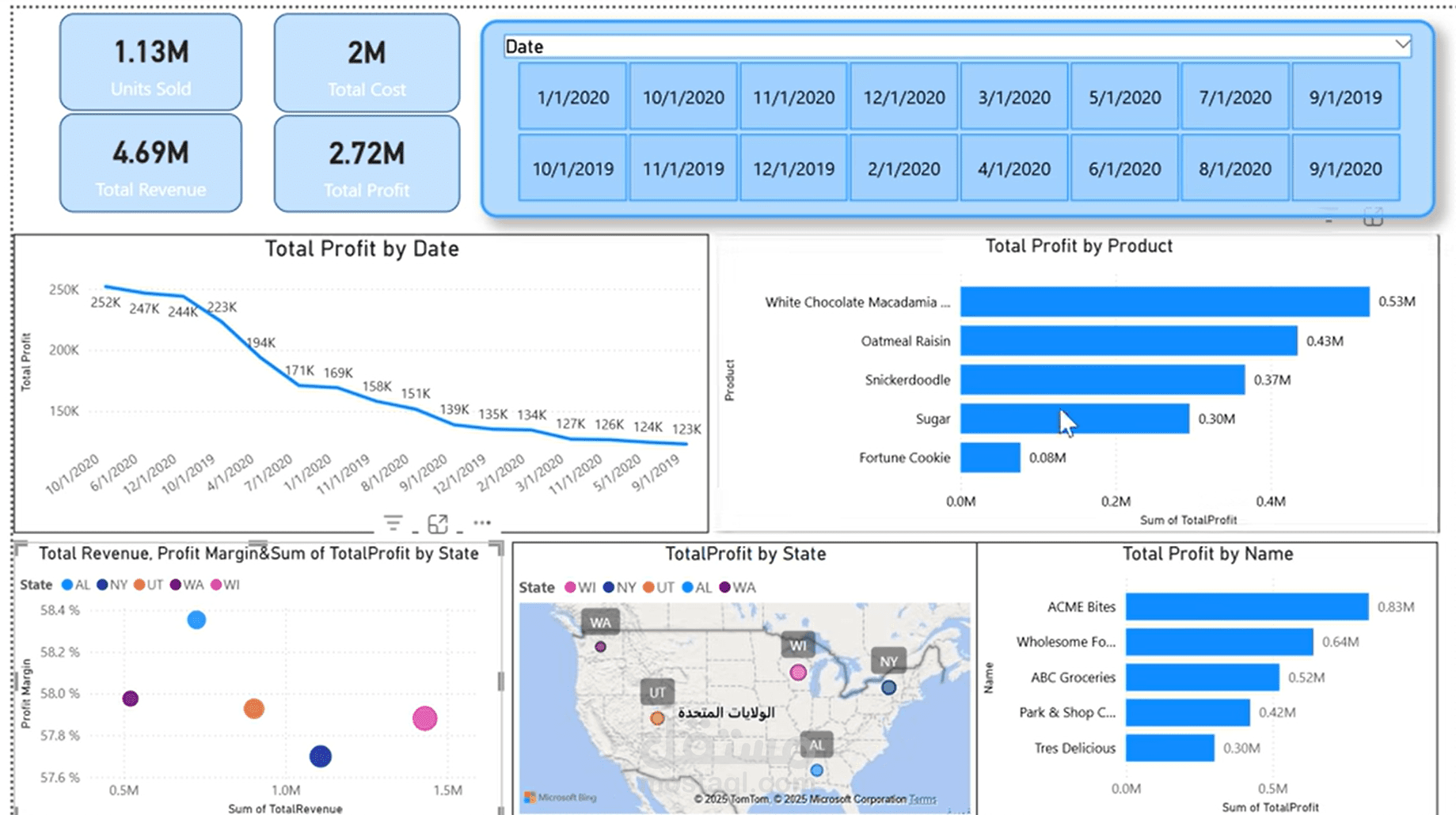Image resolution: width=1456 pixels, height=815 pixels.
Task: Click the WA state label on the map
Action: coord(600,623)
